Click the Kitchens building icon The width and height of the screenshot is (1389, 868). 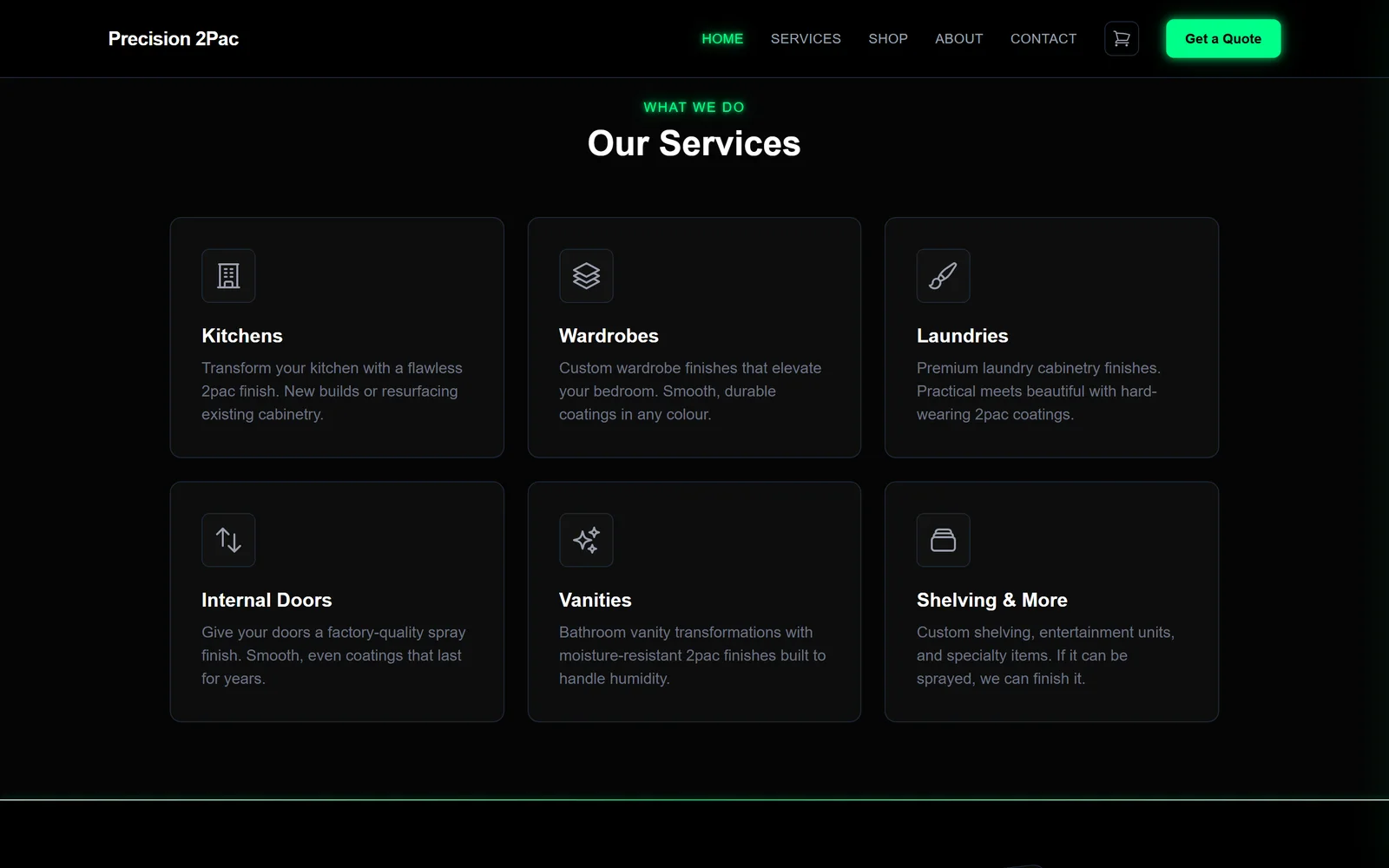228,276
